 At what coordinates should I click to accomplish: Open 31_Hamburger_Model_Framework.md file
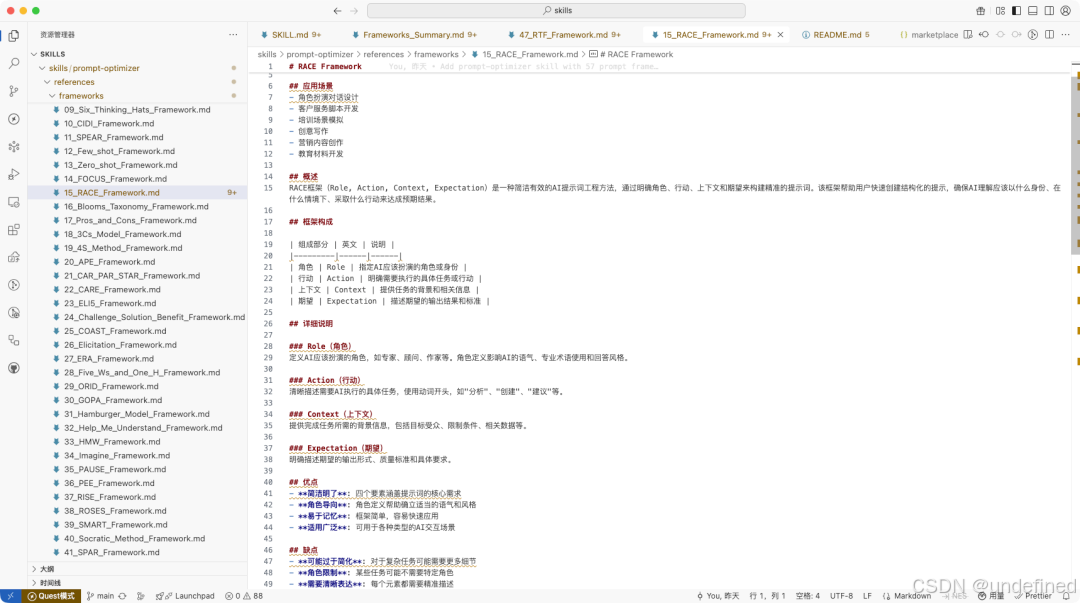pos(137,414)
